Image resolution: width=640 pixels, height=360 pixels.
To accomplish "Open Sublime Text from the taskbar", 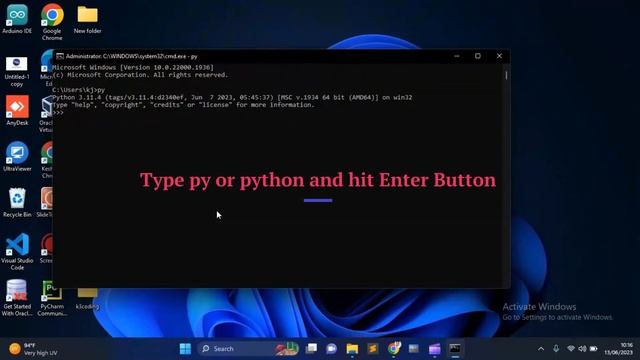I will pyautogui.click(x=373, y=349).
